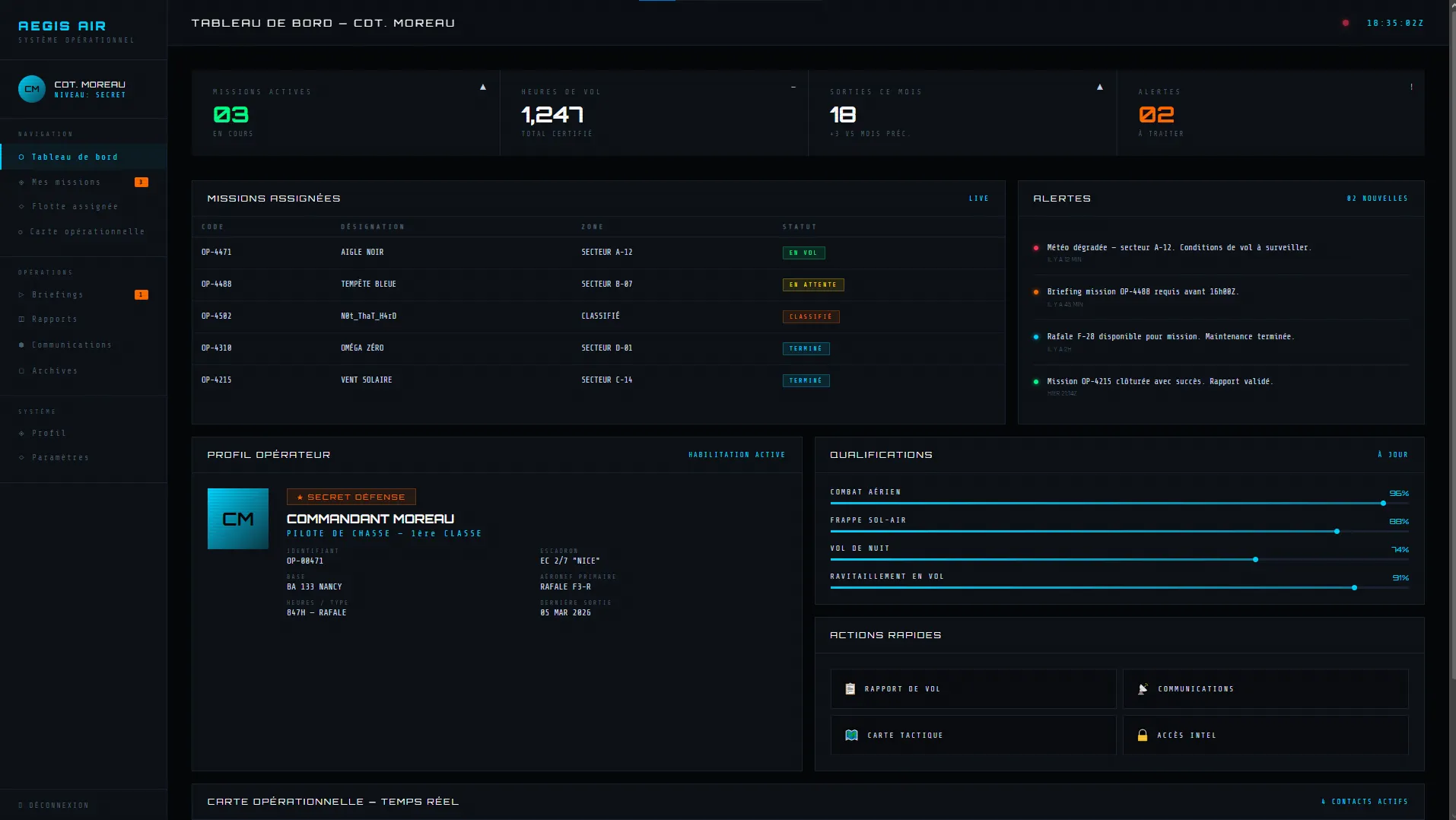Screen dimensions: 1456x820
Task: Click the padlock icon for Accès Intel
Action: point(1142,736)
